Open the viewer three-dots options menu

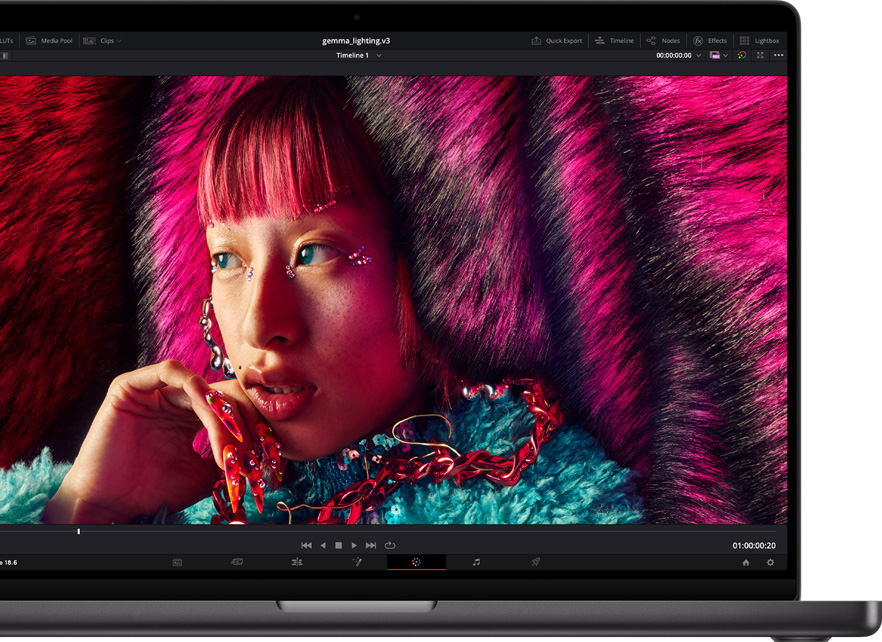click(779, 55)
